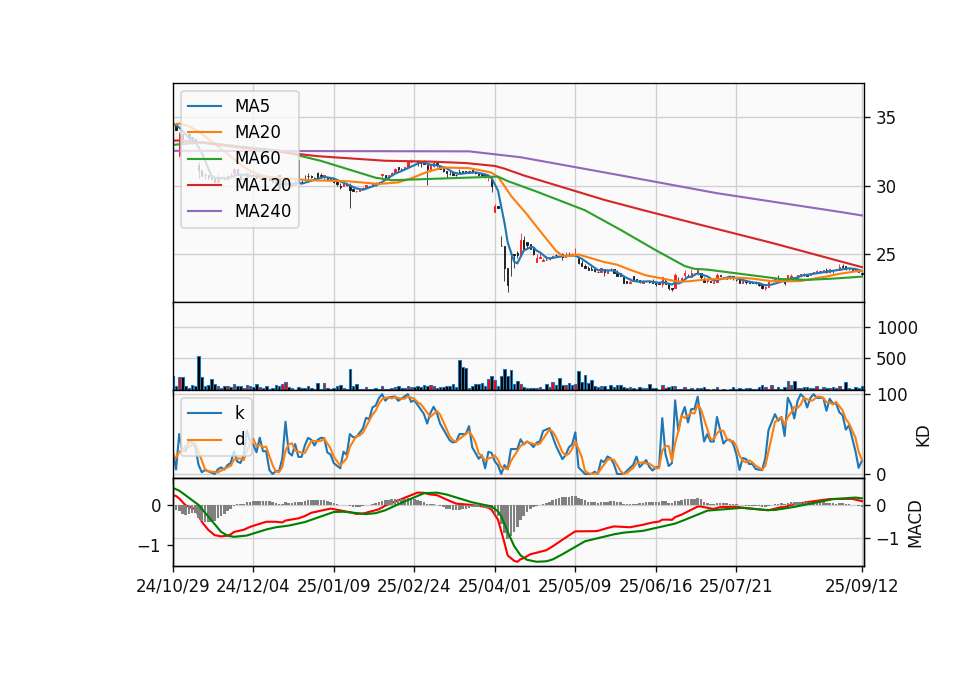Click the 25/06/16 date label
The height and width of the screenshot is (690, 960).
point(656,586)
